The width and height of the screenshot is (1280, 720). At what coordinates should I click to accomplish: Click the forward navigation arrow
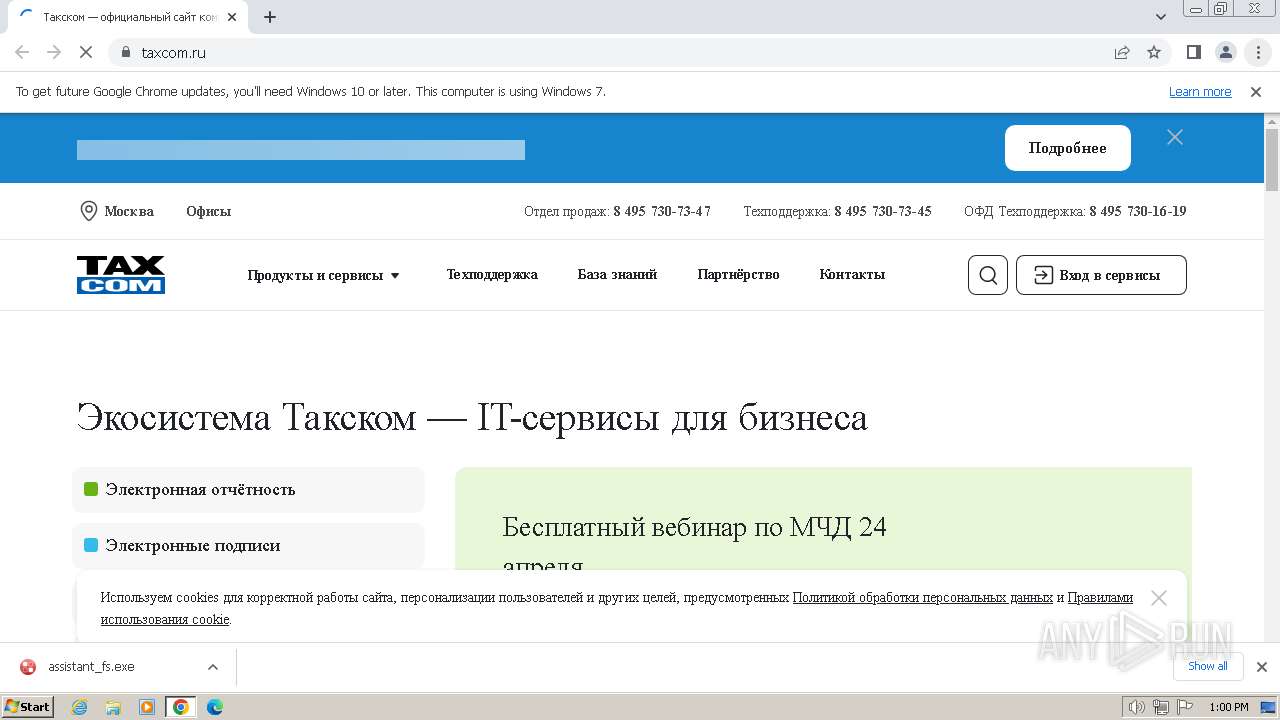[54, 52]
